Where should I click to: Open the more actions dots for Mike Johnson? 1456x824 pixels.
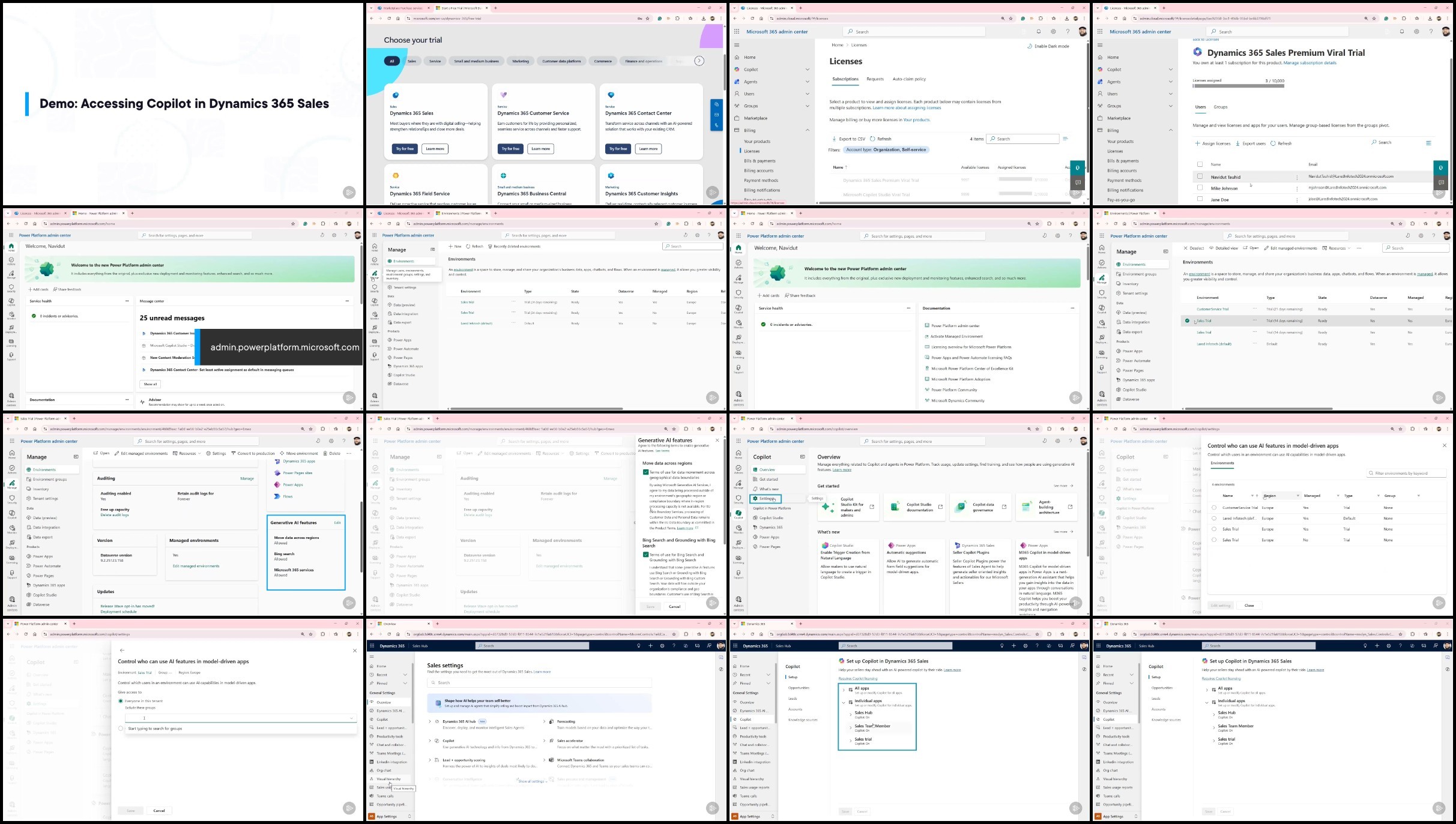(1297, 188)
